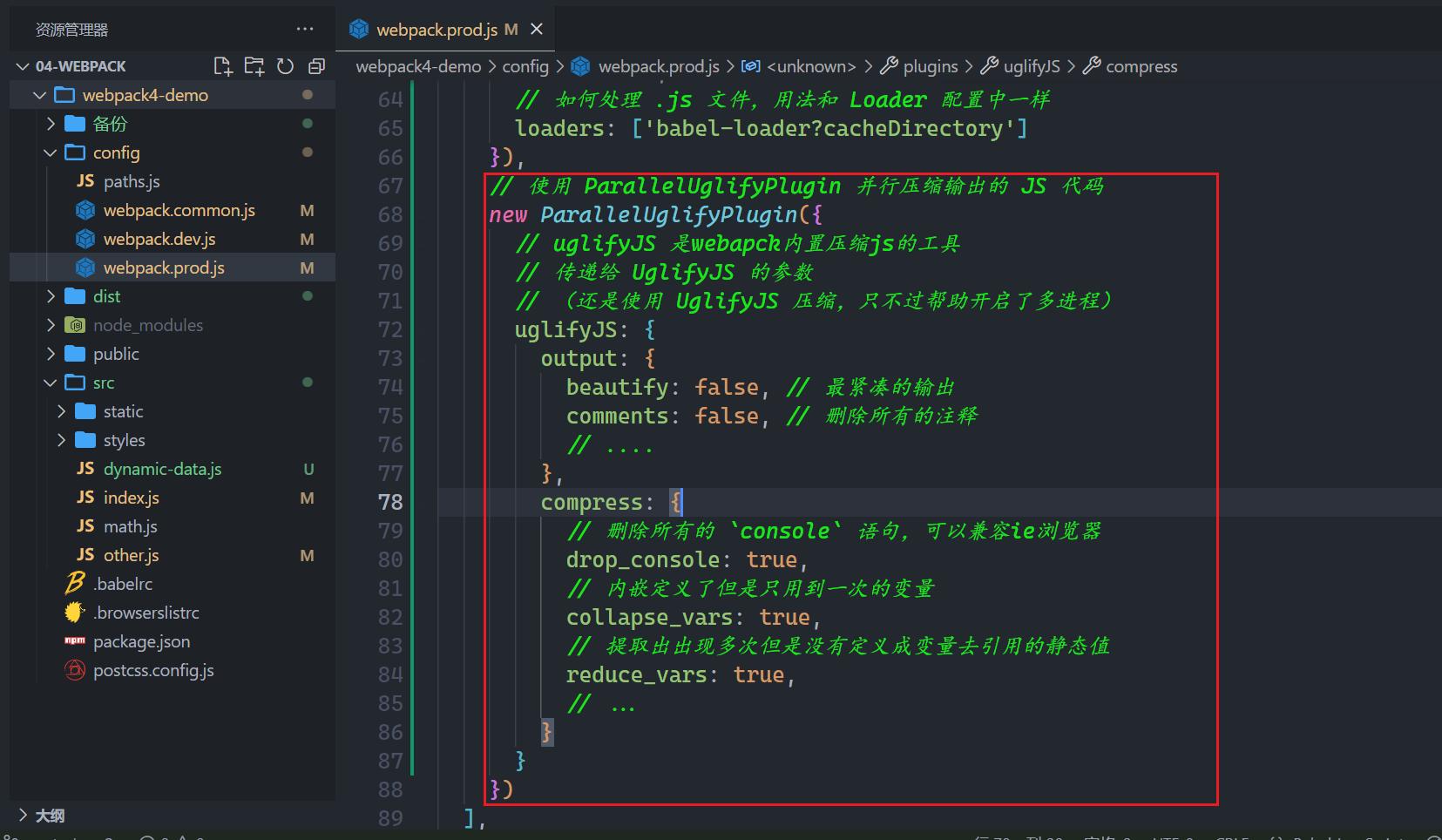The width and height of the screenshot is (1442, 840).
Task: Click webpack4-demo in the breadcrumb
Action: 418,66
